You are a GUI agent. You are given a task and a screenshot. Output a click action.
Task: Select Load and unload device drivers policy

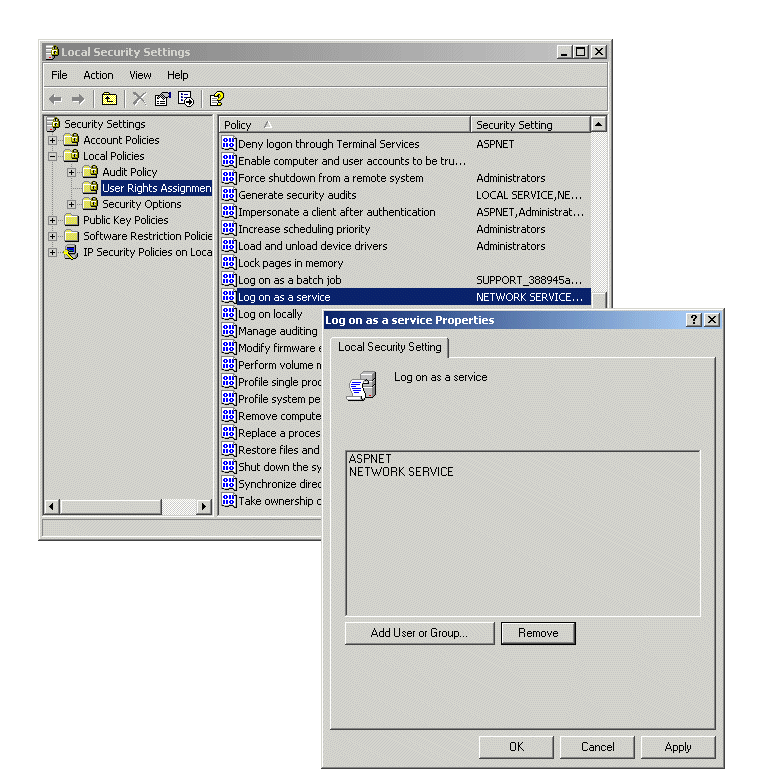click(312, 246)
